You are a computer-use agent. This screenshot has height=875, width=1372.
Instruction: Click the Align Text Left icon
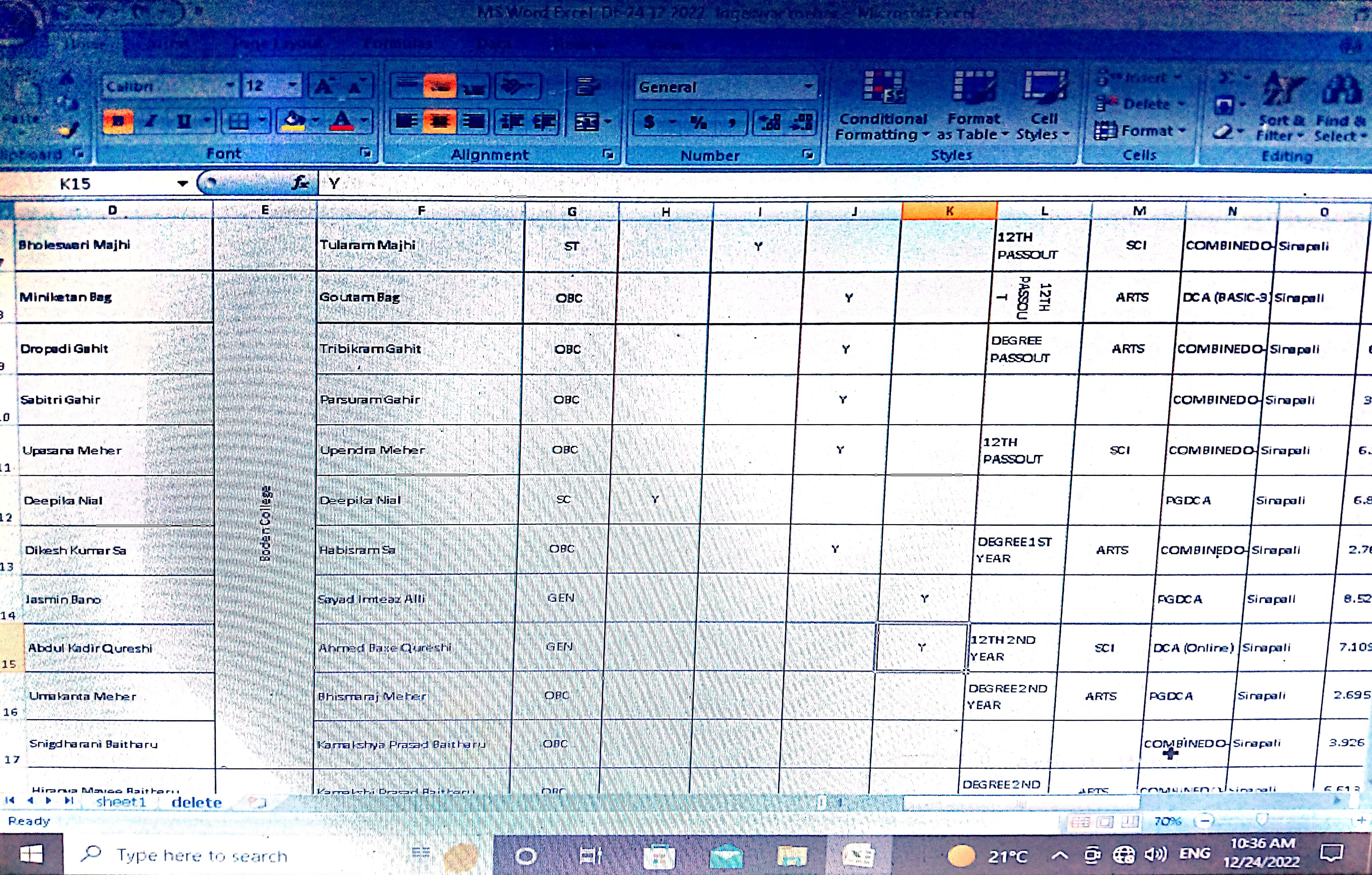tap(406, 121)
